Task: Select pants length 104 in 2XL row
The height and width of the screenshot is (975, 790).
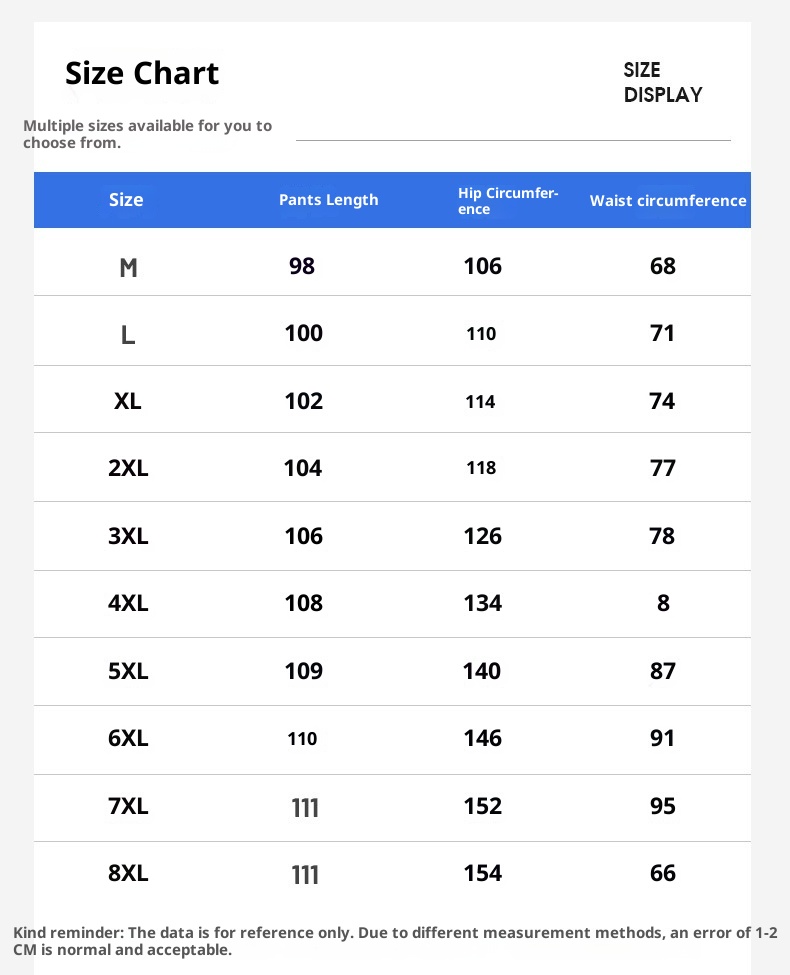Action: pos(303,469)
